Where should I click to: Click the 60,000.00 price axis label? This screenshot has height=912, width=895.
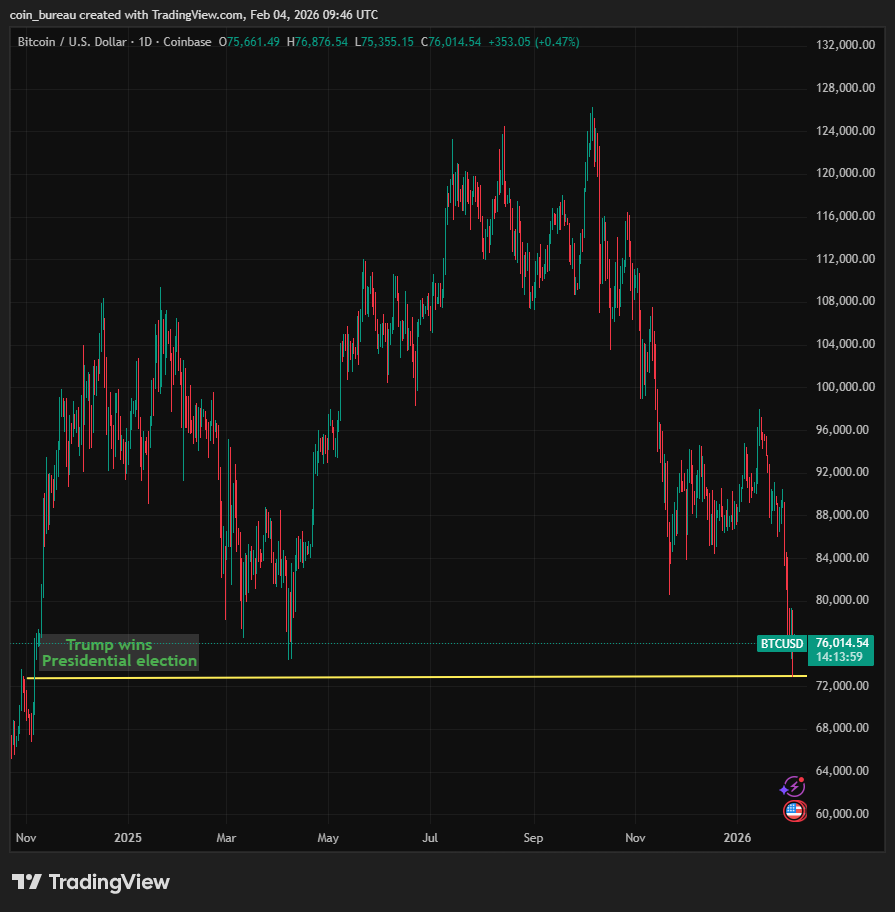coord(842,814)
